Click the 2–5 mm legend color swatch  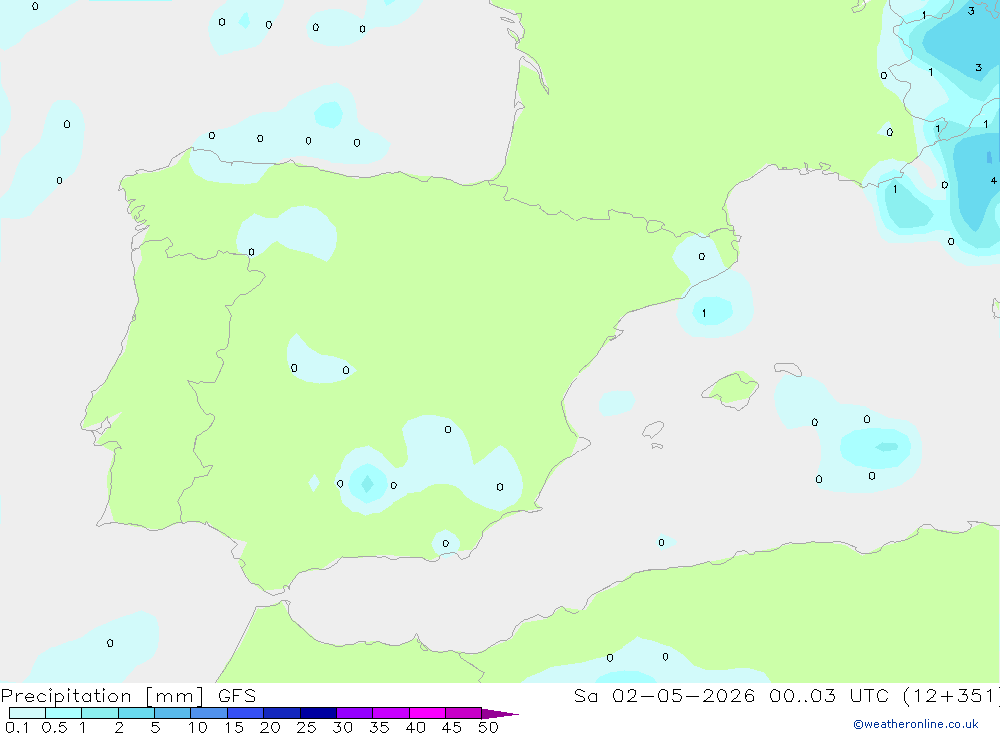[136, 713]
